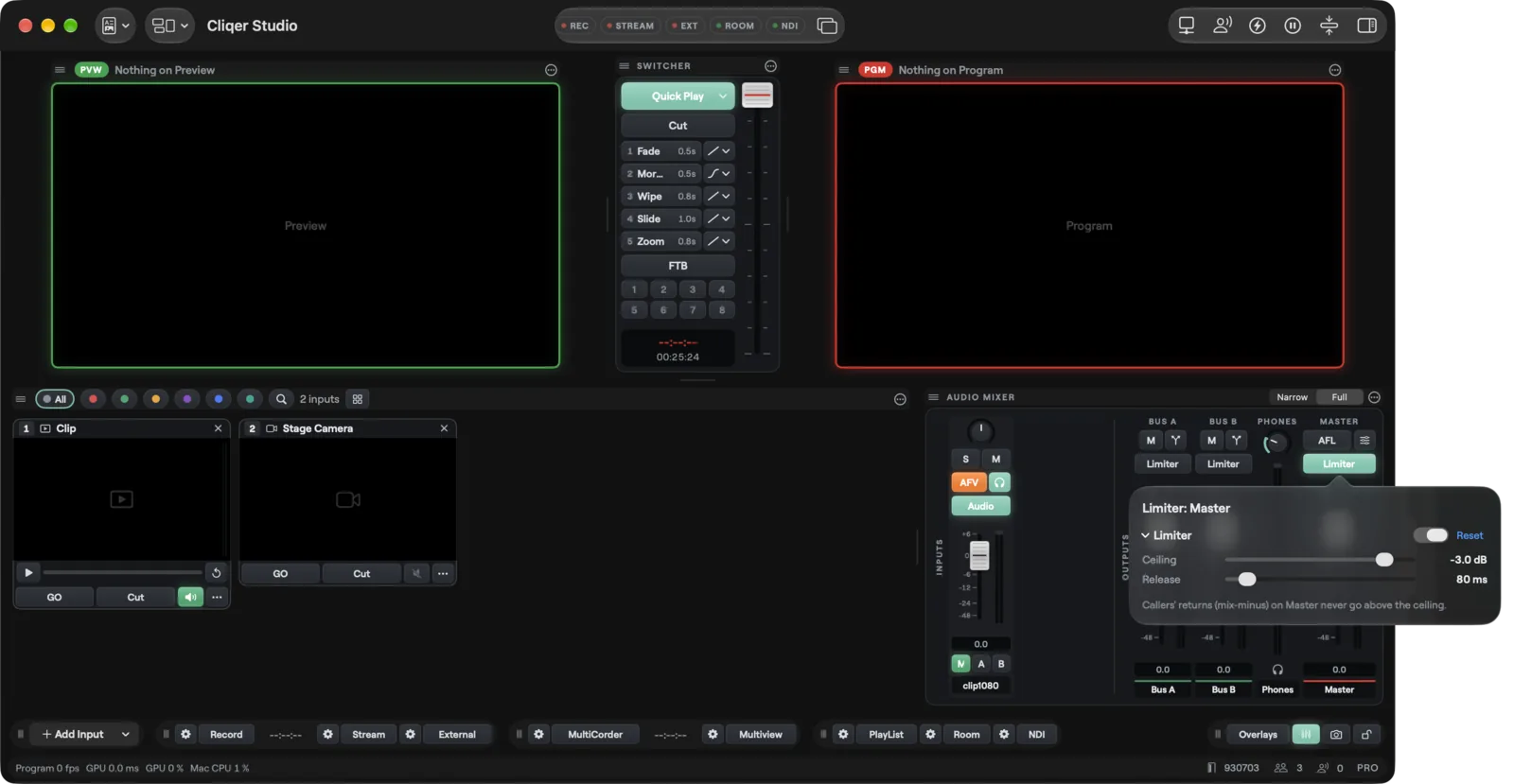1514x784 pixels.
Task: Adjust the Ceiling slider handle
Action: tap(1384, 560)
